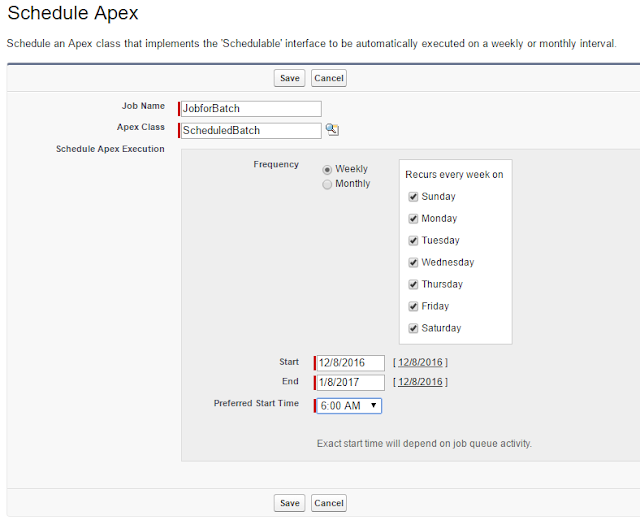Viewport: 640px width, 529px height.
Task: Toggle the Wednesday checkbox
Action: (413, 263)
